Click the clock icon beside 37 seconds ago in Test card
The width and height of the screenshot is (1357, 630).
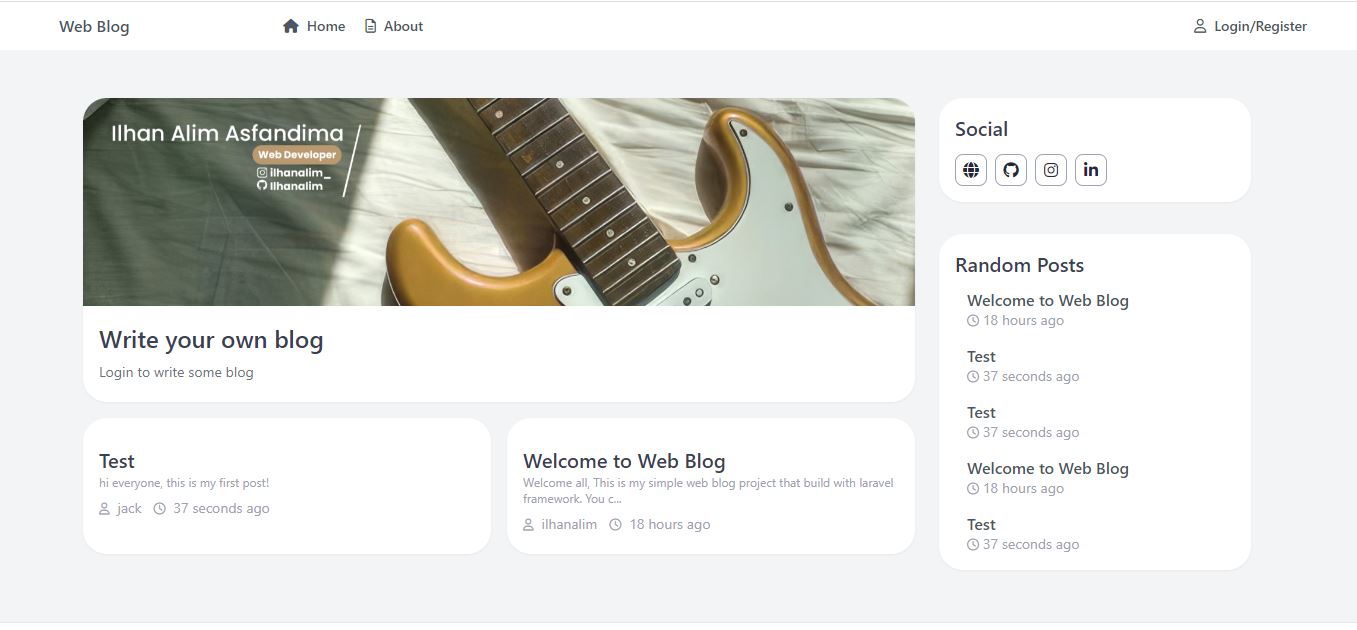(160, 509)
